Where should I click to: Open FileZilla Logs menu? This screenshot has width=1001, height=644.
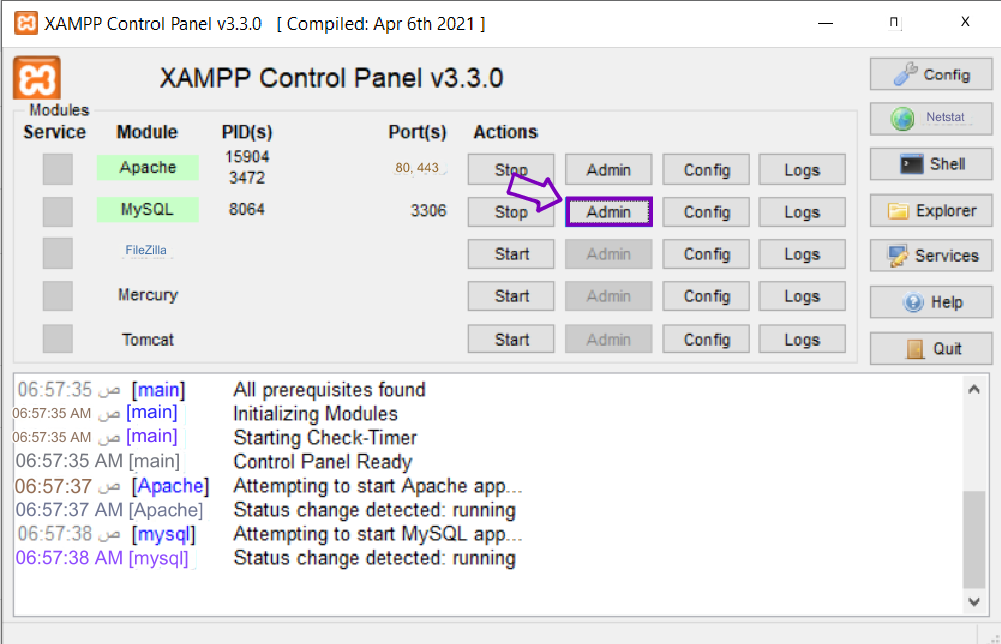pos(802,254)
